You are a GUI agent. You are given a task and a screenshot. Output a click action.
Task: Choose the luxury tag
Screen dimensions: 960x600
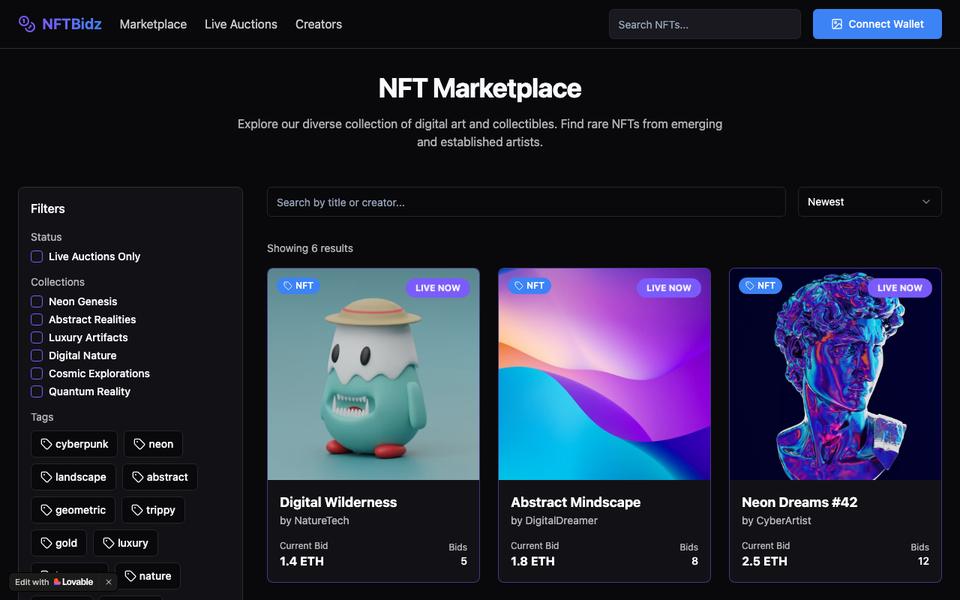126,543
